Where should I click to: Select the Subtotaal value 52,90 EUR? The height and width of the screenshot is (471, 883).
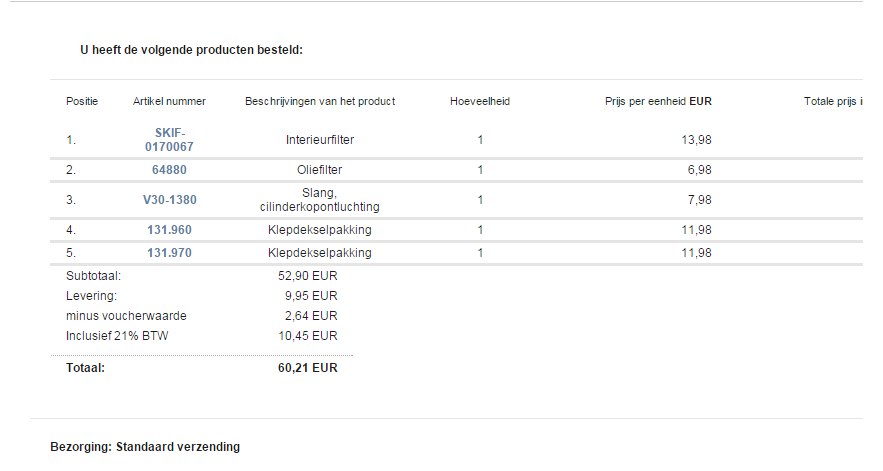tap(307, 276)
